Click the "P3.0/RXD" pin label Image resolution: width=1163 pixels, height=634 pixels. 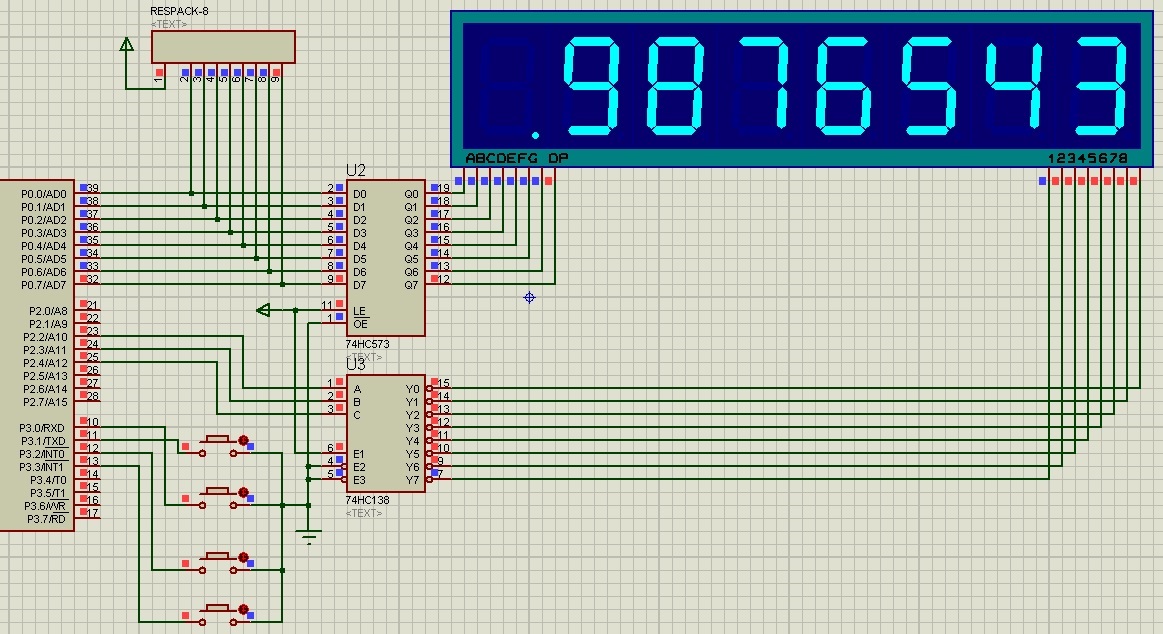click(42, 428)
